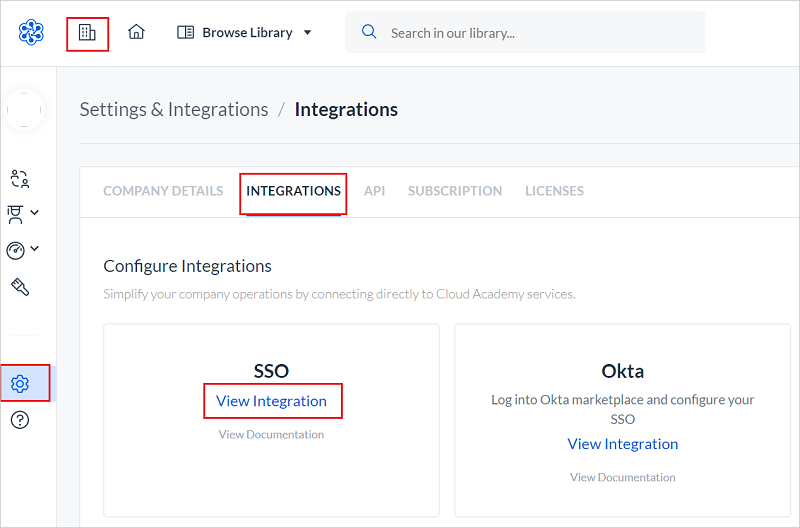Click View Documentation under Okta

pyautogui.click(x=622, y=477)
